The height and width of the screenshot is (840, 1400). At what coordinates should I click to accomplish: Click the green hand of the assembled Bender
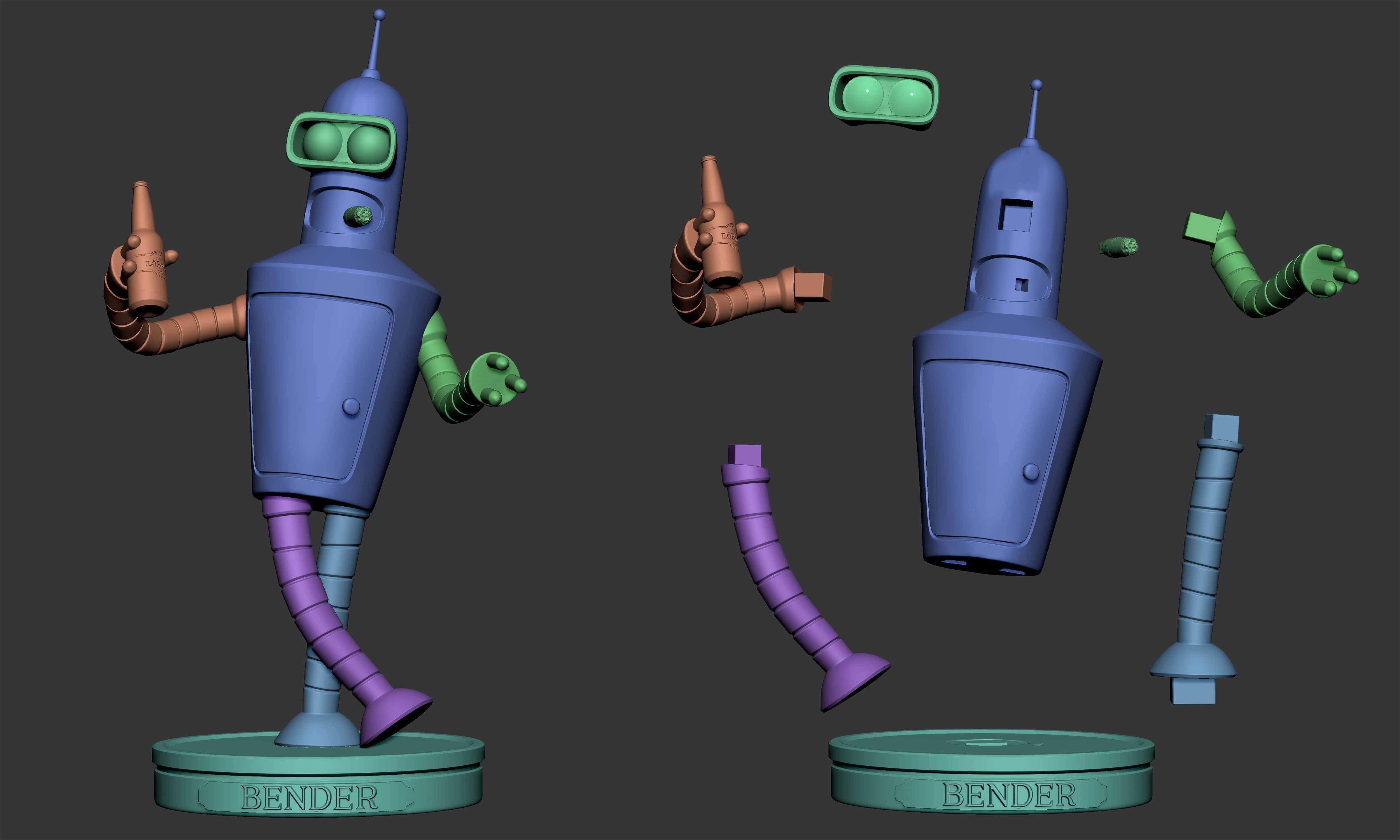tap(498, 379)
